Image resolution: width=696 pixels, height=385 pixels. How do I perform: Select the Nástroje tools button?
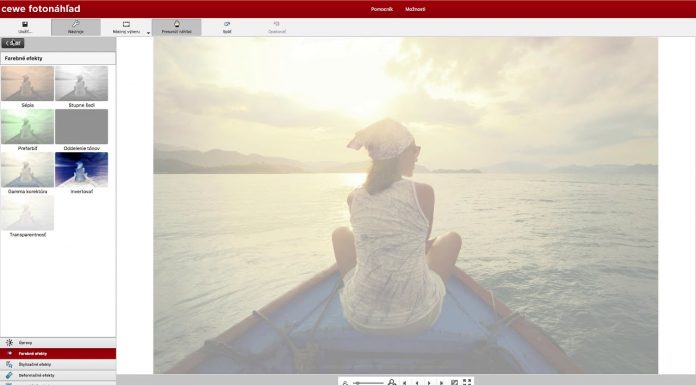76,28
